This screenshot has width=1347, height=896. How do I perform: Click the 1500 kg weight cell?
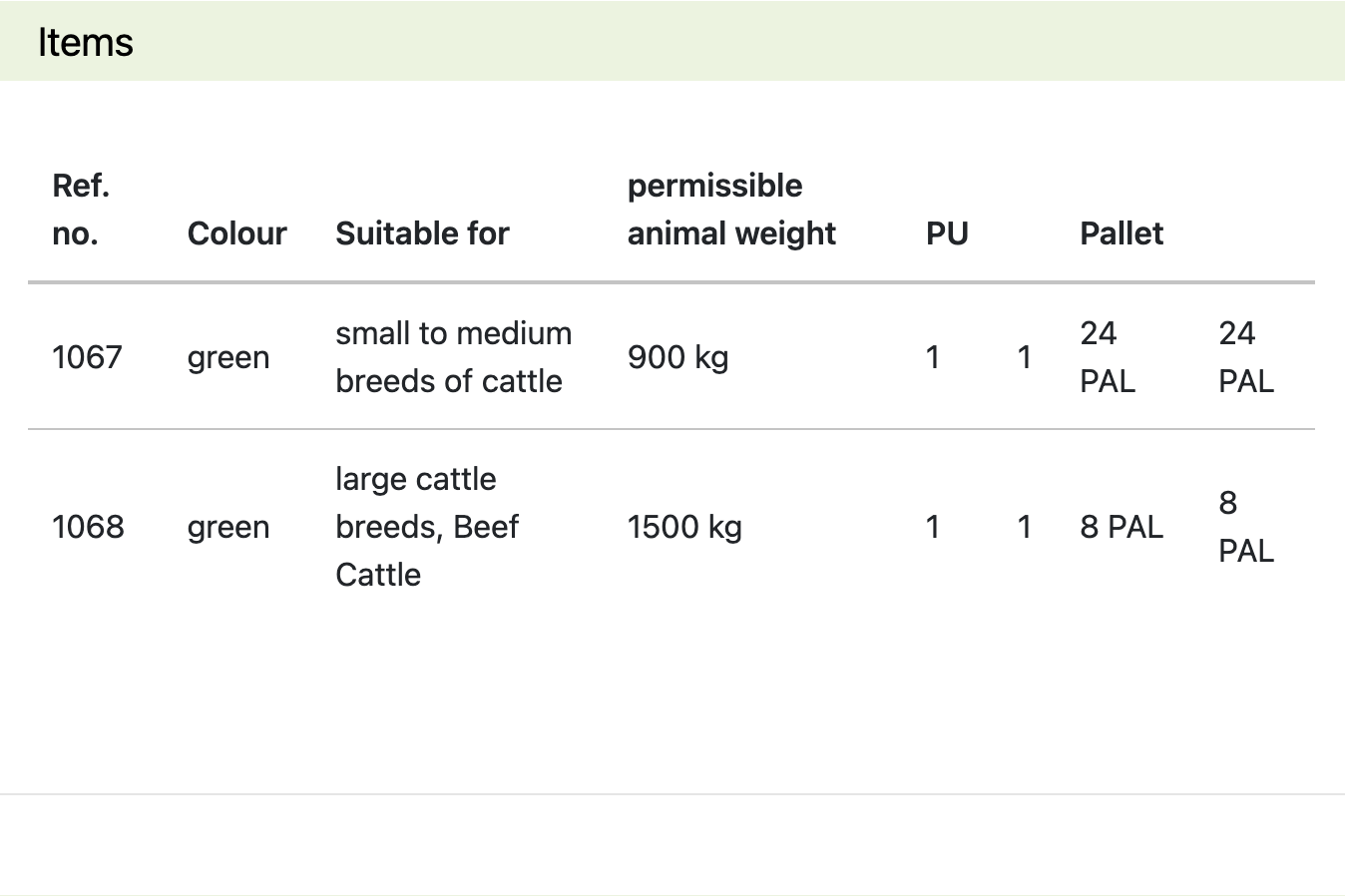coord(684,527)
